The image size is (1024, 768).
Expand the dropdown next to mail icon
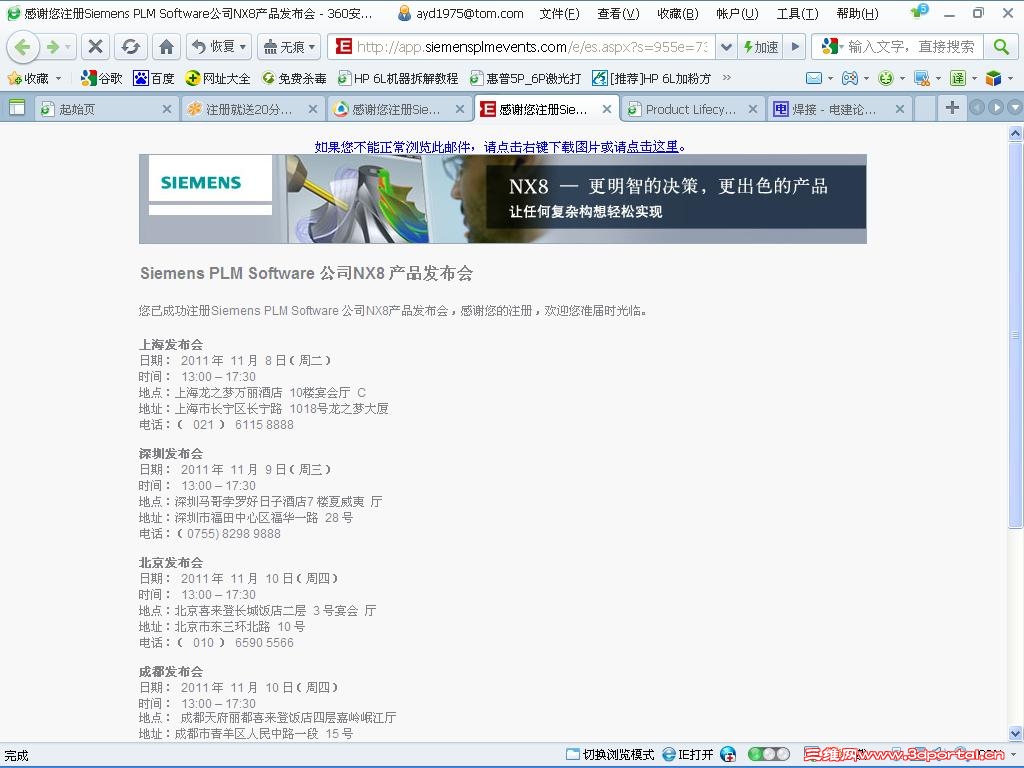pos(830,78)
